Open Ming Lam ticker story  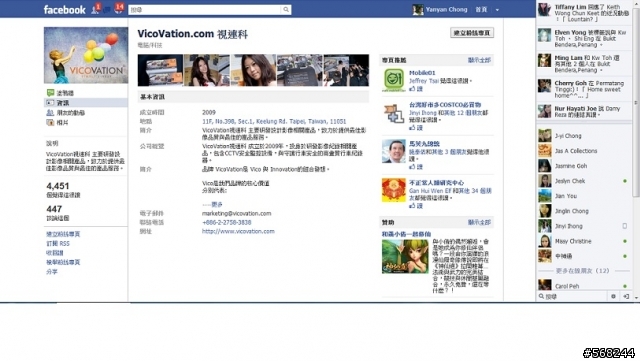[x=584, y=64]
